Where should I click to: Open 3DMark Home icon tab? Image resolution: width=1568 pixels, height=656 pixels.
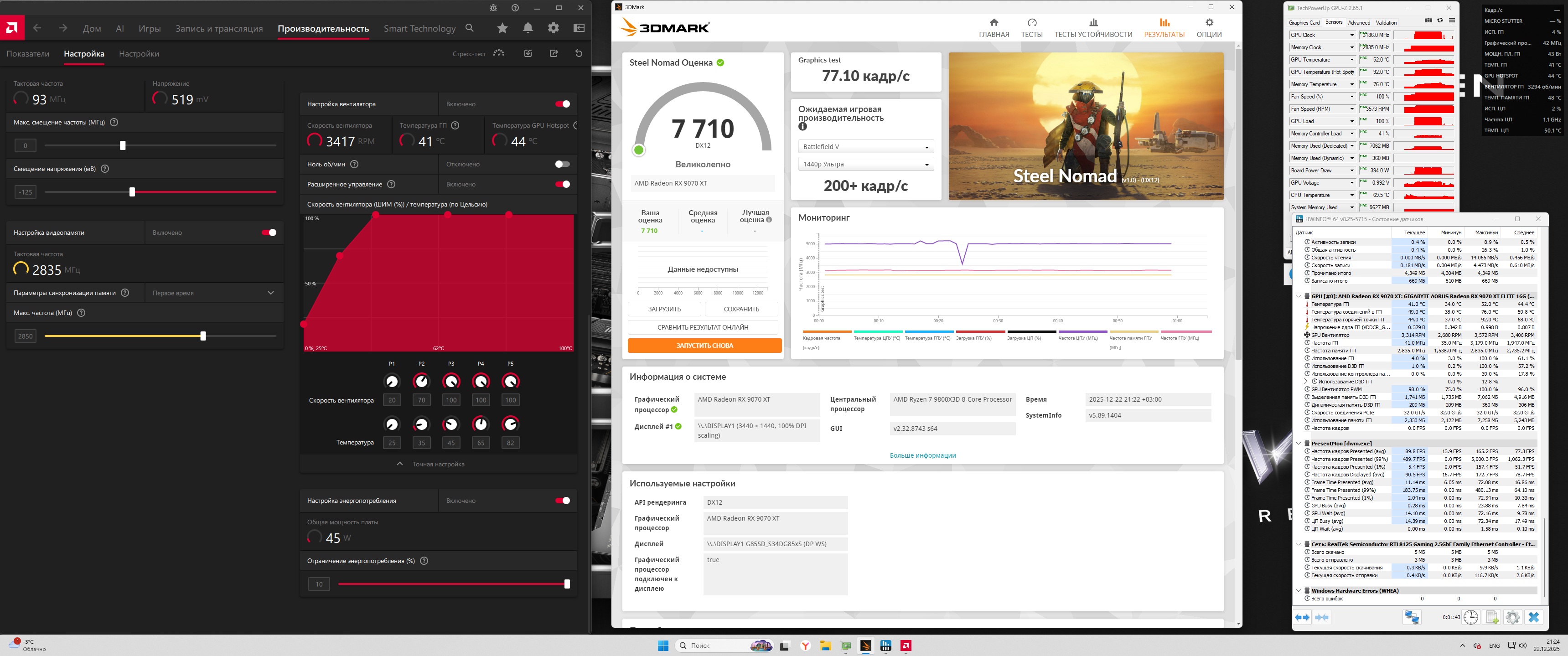coord(994,22)
